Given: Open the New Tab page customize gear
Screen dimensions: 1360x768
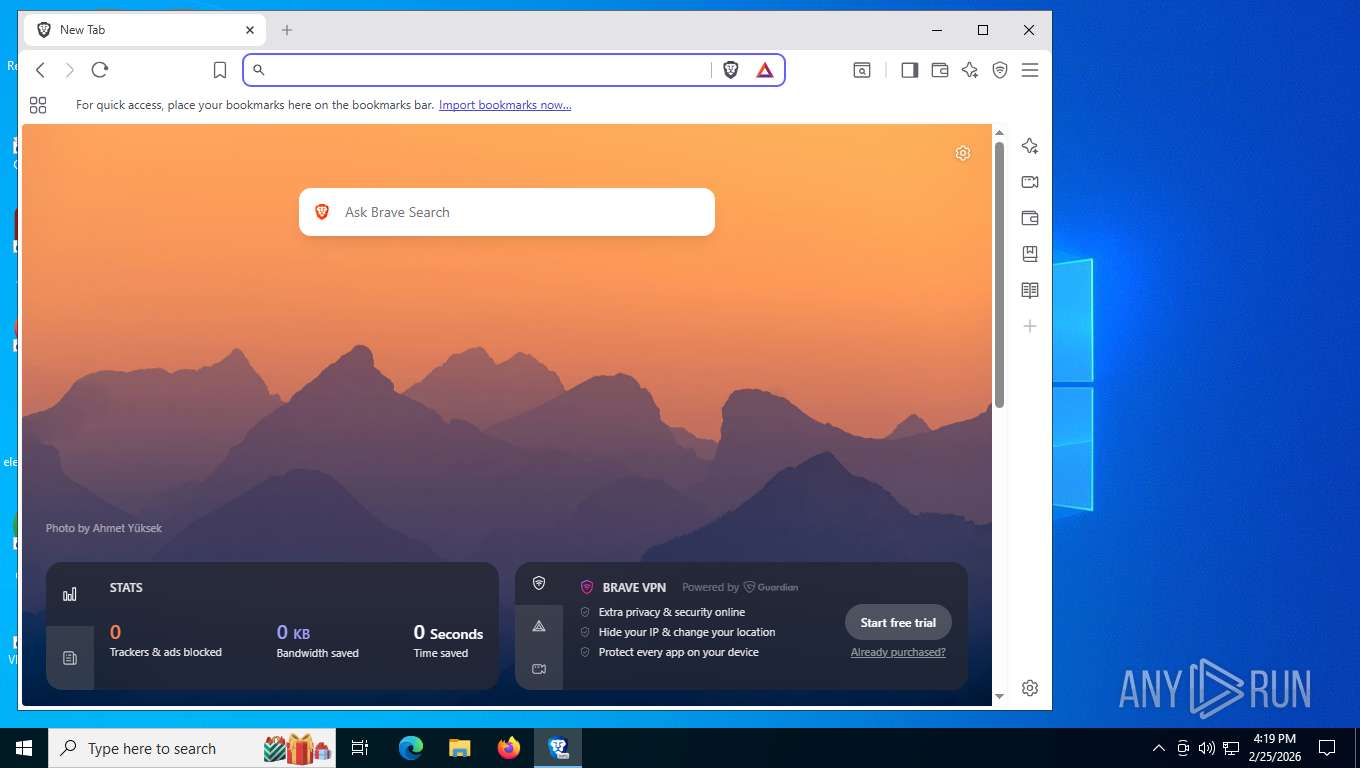Looking at the screenshot, I should 963,153.
